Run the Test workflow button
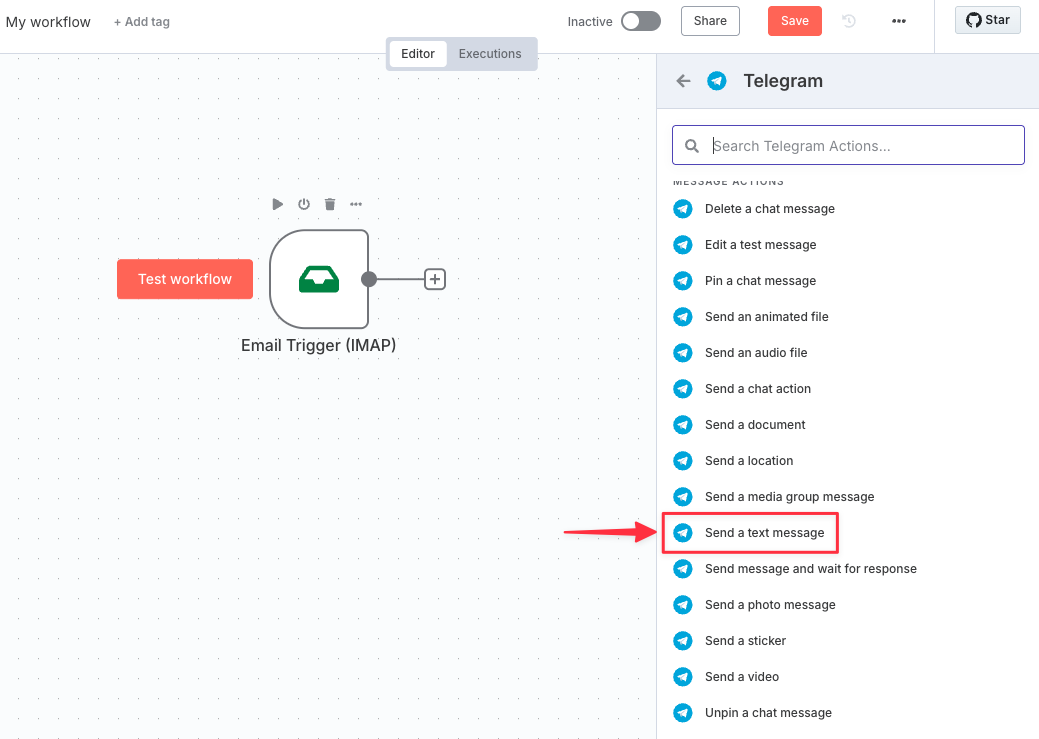Screen dimensions: 1039x739 [185, 279]
